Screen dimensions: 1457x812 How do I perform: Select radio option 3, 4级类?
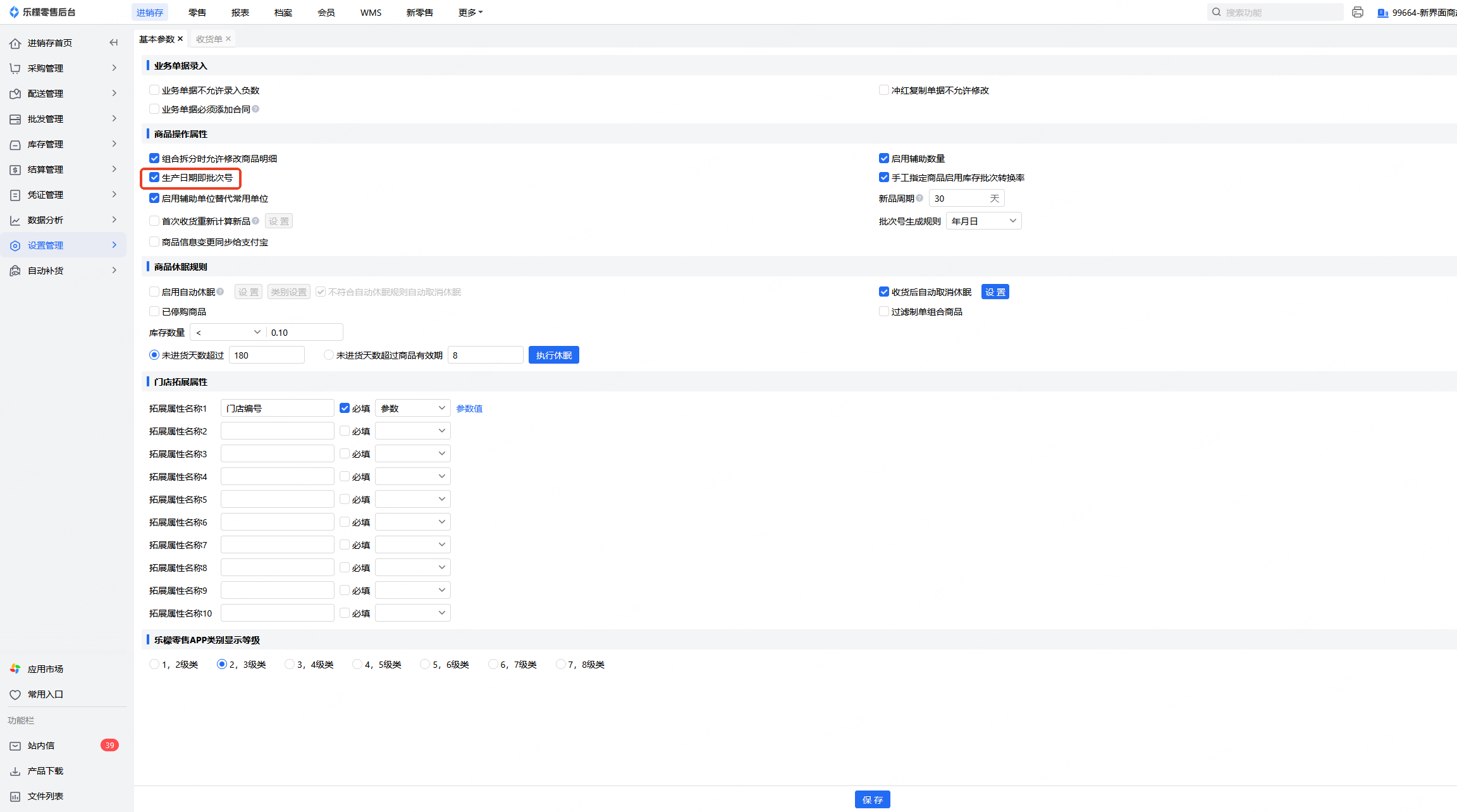[x=290, y=665]
